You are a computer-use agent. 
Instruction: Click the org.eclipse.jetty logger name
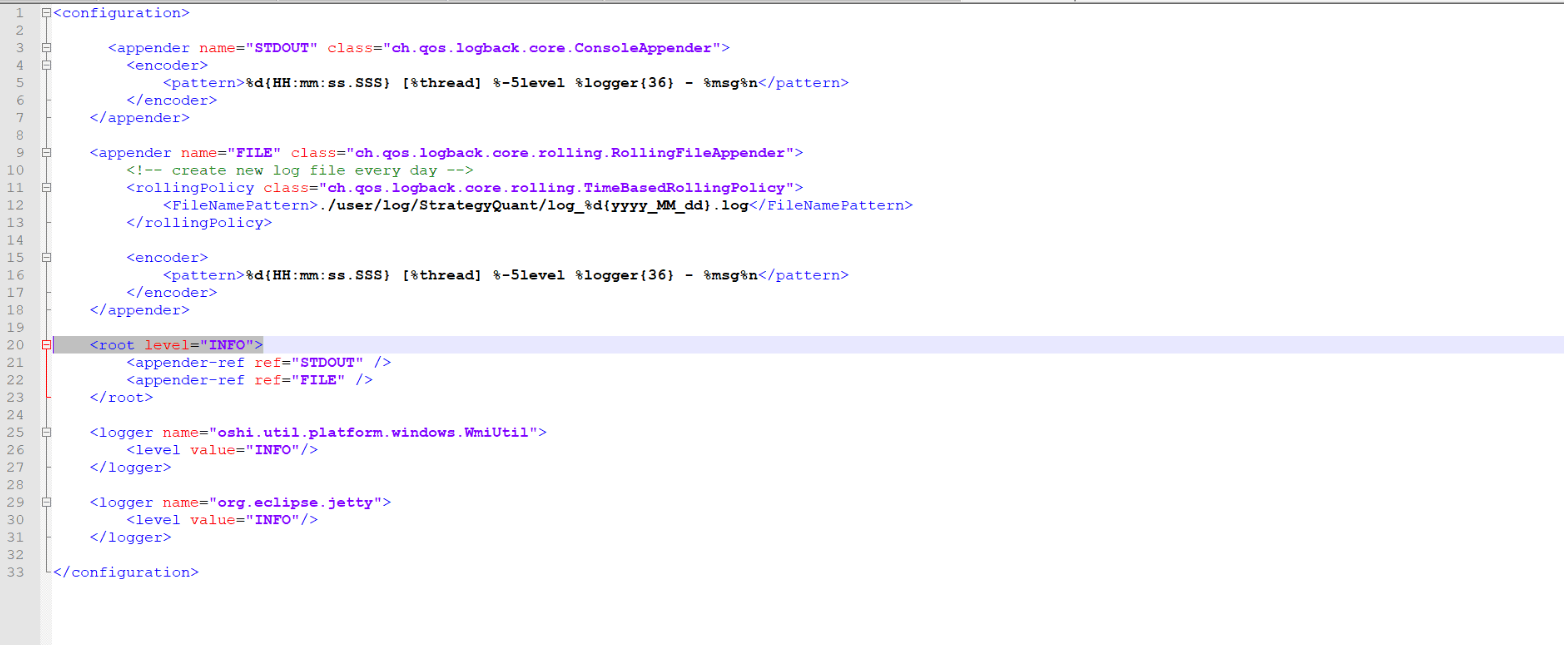pos(295,503)
